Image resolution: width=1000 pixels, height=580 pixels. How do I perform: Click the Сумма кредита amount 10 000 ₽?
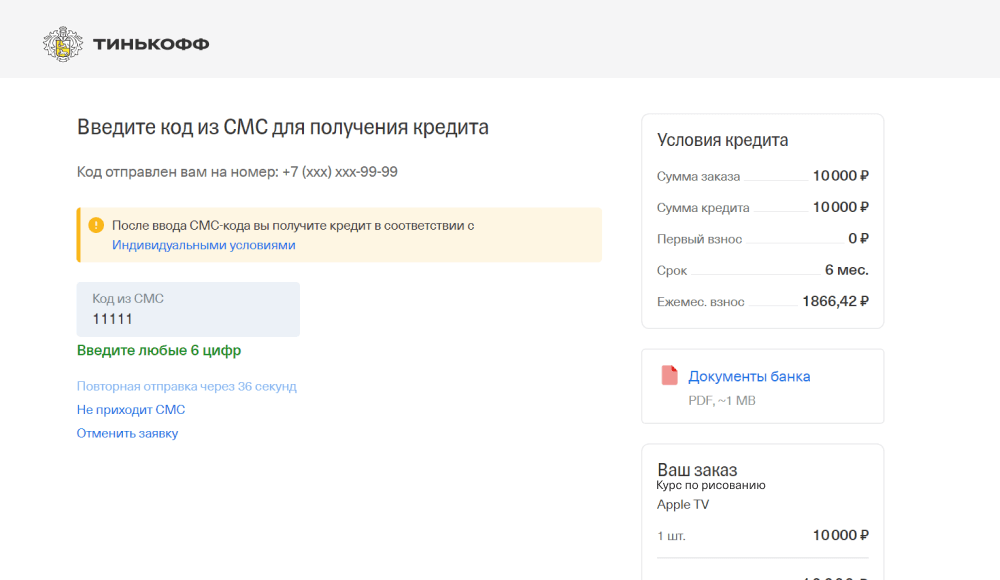[x=840, y=207]
